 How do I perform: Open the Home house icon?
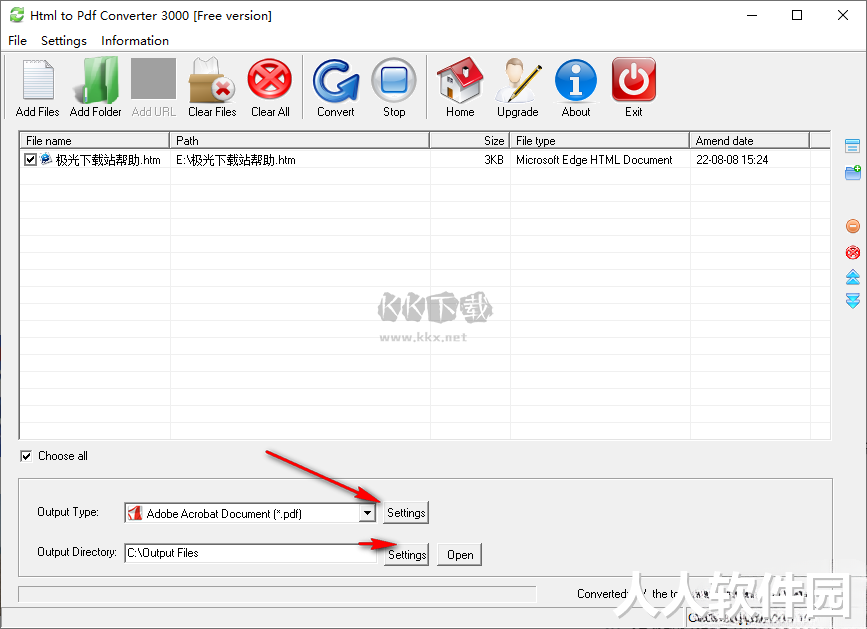click(460, 81)
